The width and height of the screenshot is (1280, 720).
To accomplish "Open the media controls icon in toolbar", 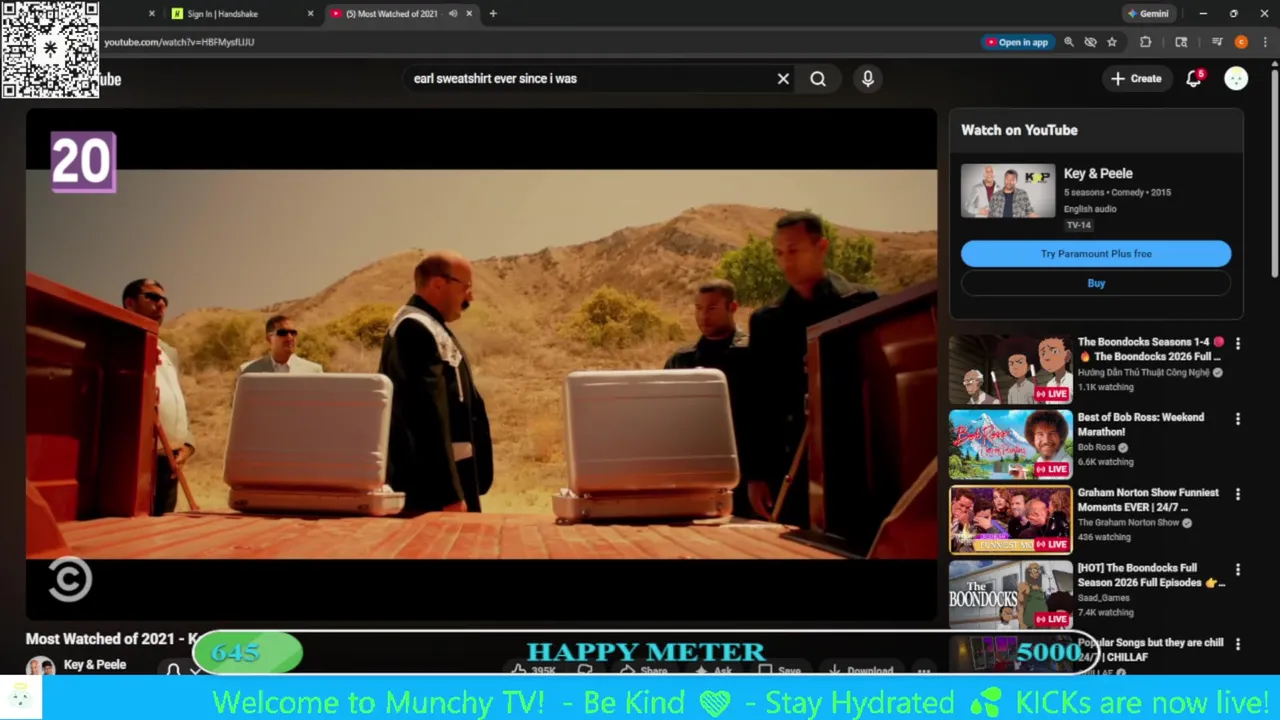I will pos(1217,42).
